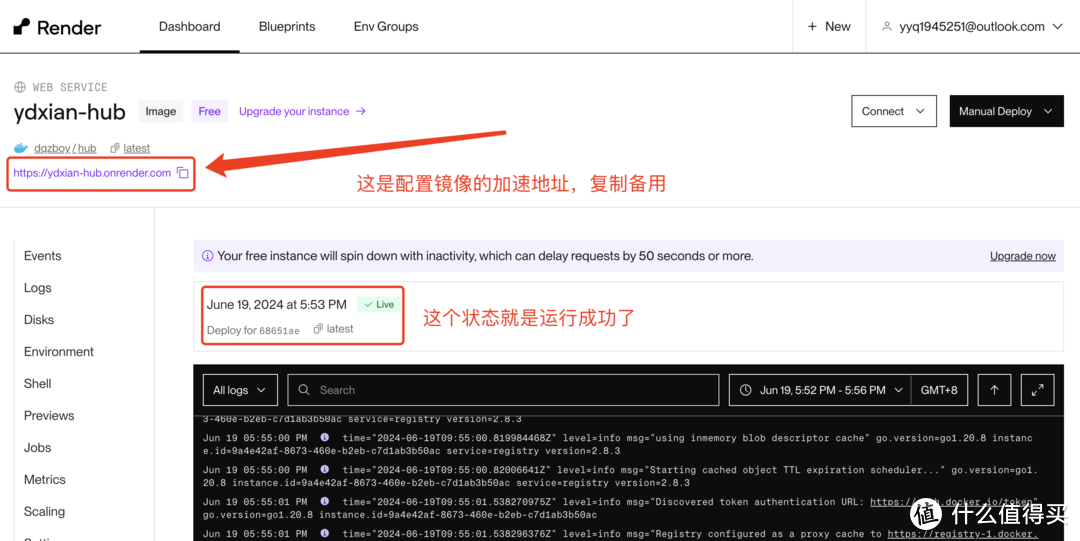The image size is (1080, 541).
Task: Open the All logs filter dropdown
Action: click(x=240, y=390)
